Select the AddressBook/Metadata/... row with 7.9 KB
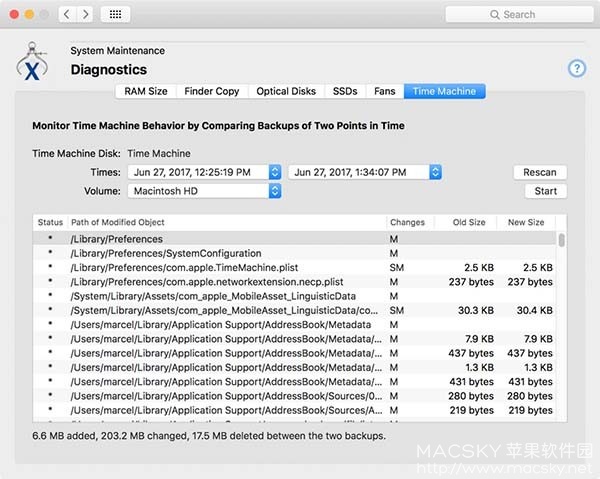 [x=294, y=339]
